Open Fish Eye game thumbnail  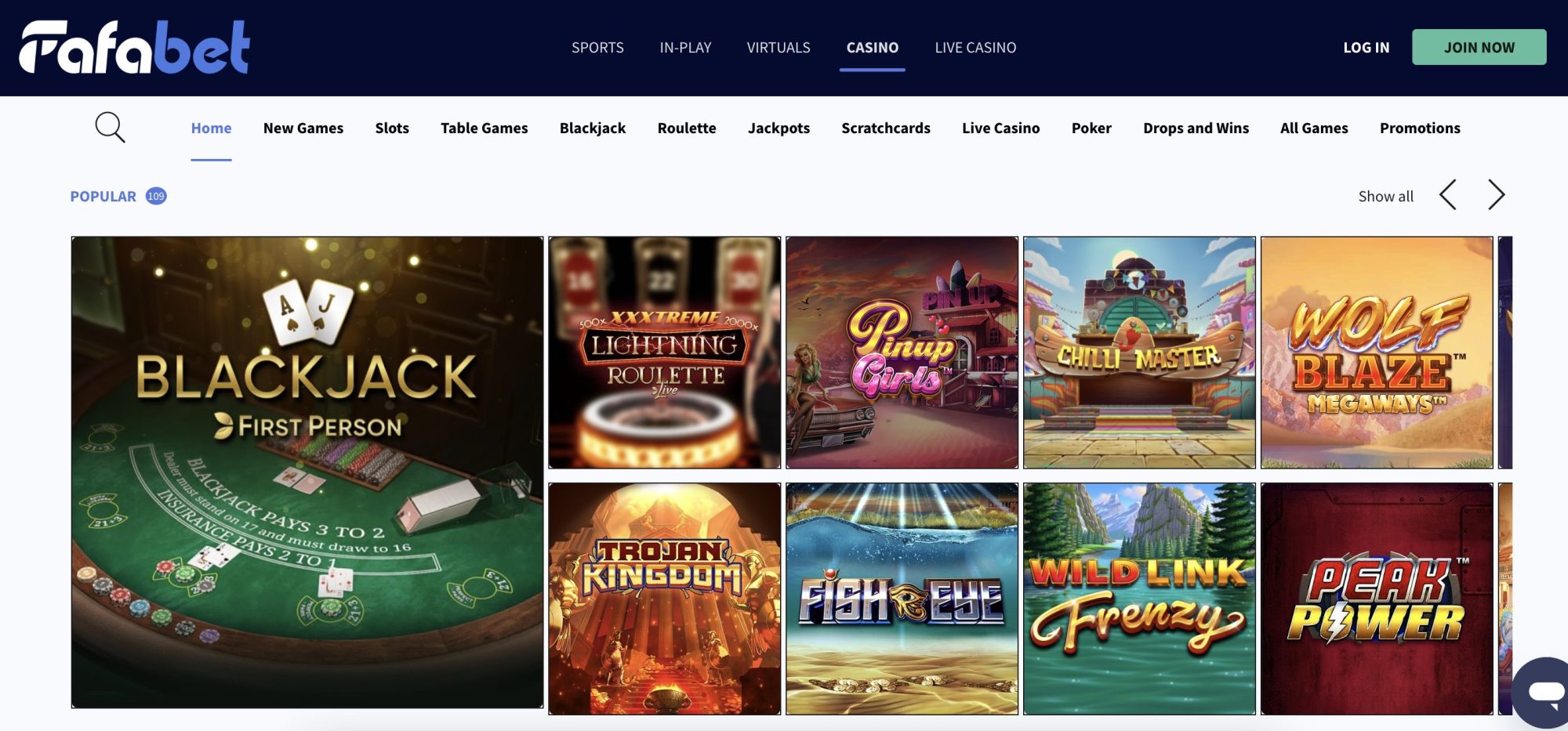(x=902, y=599)
